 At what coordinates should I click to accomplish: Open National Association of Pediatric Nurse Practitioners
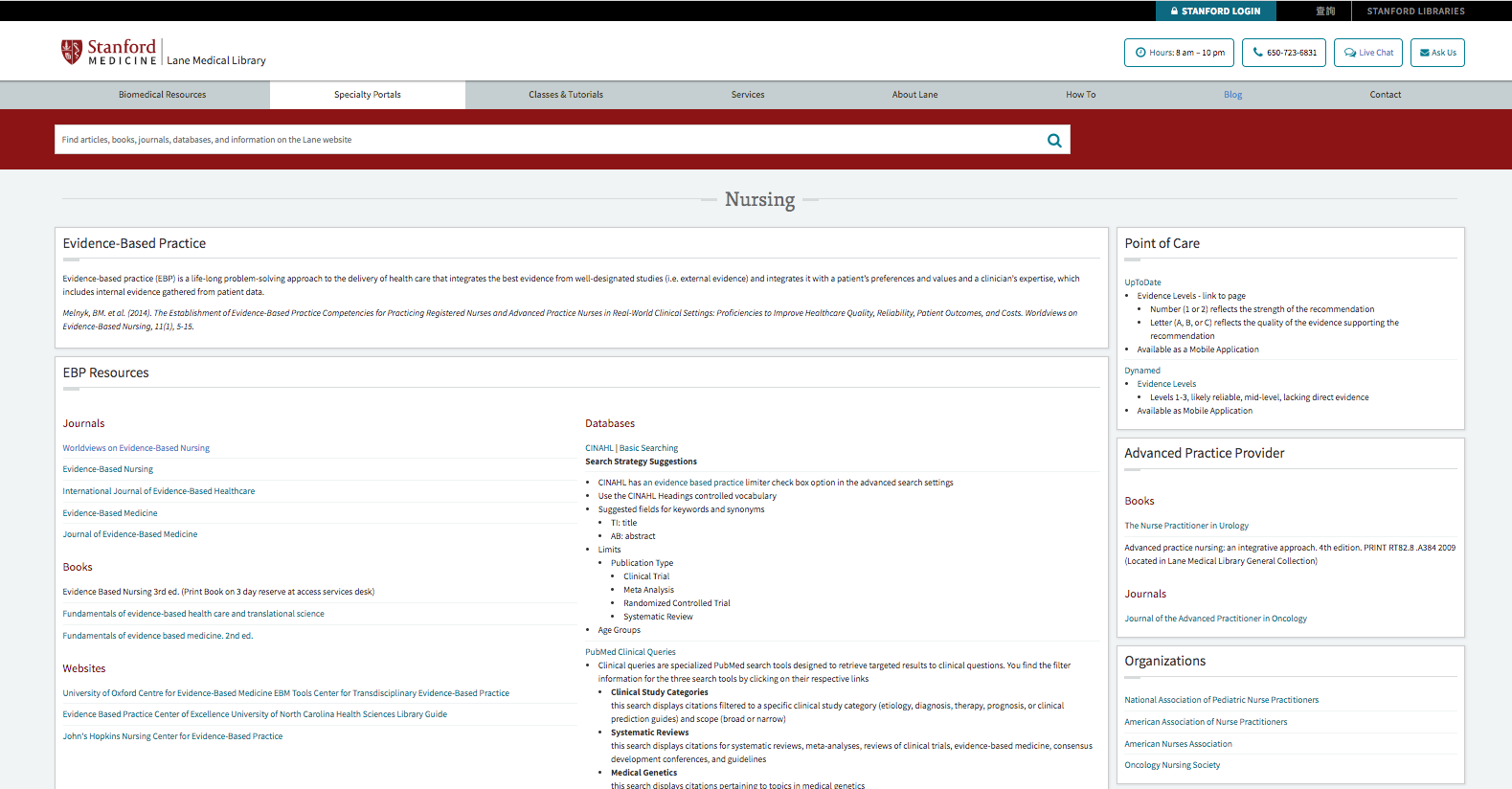(1222, 700)
